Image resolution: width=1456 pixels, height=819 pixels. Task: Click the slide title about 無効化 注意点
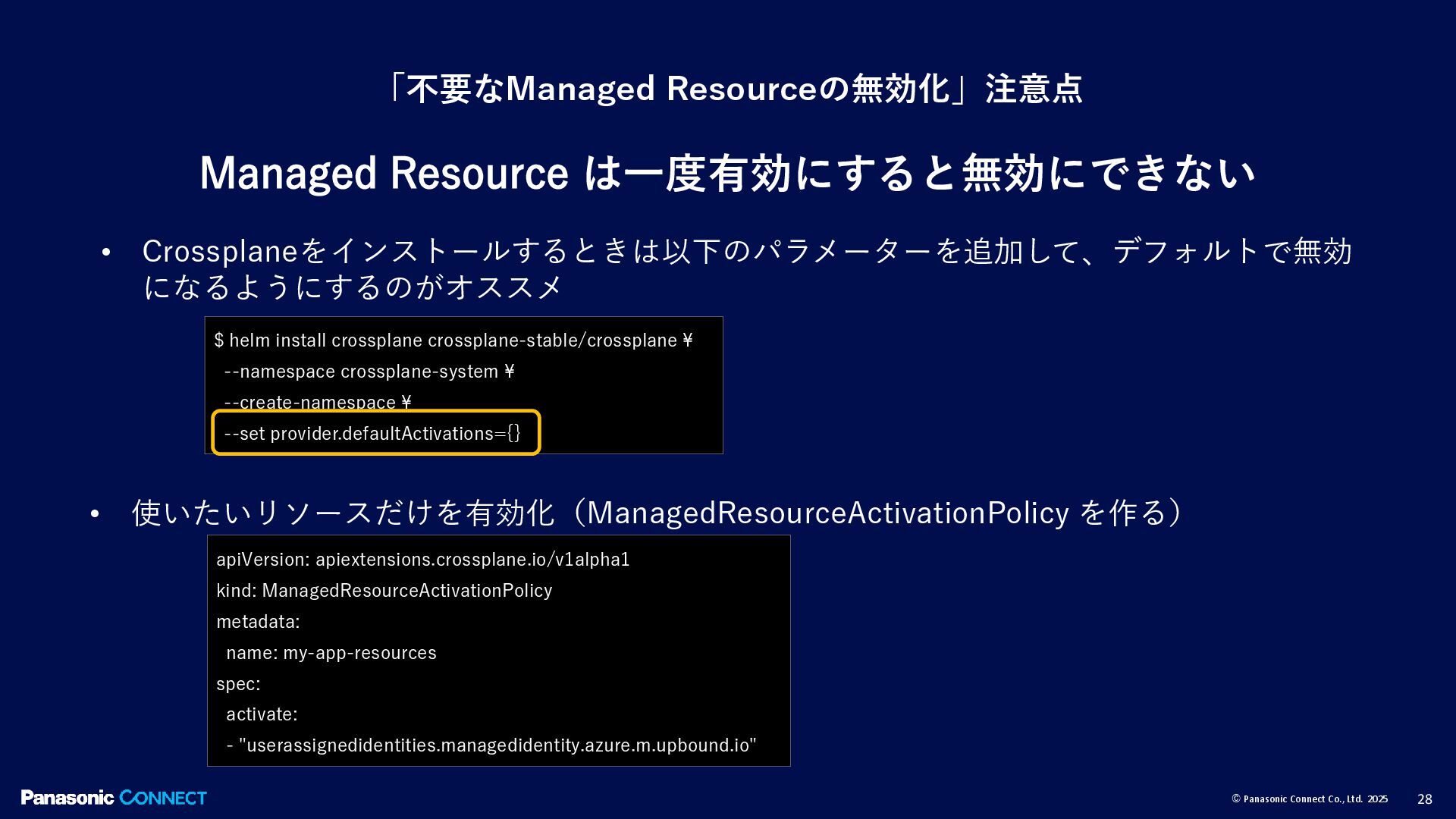click(734, 89)
